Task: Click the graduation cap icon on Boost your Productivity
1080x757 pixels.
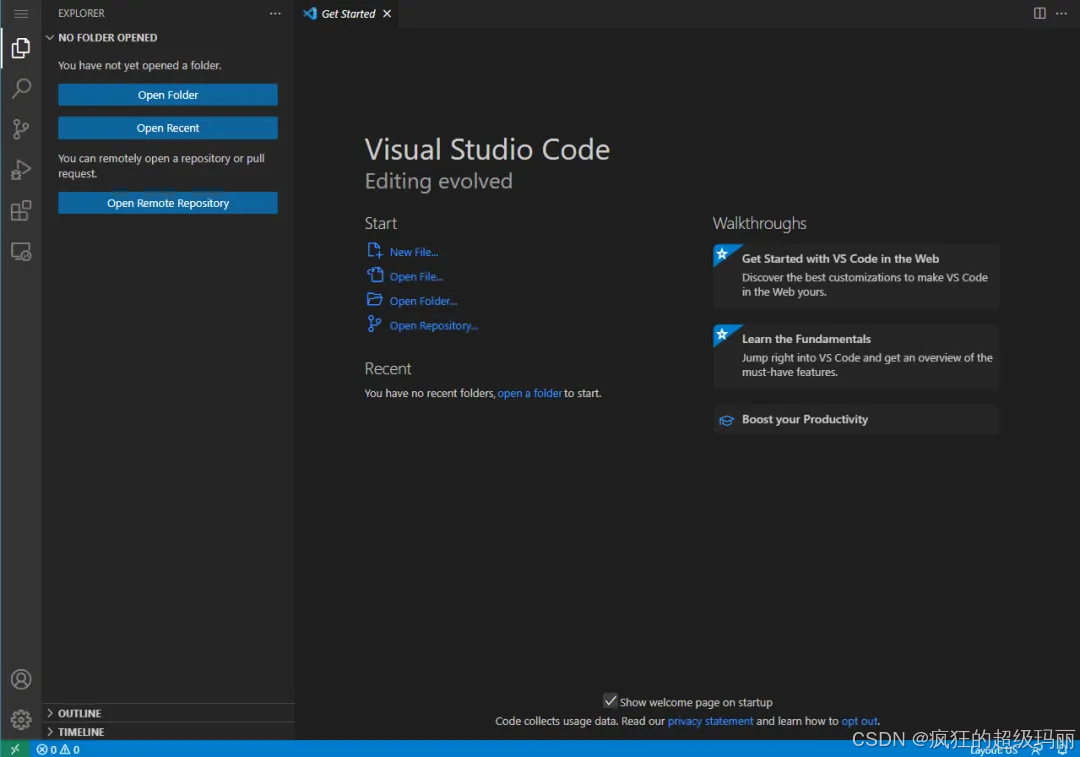Action: (726, 420)
